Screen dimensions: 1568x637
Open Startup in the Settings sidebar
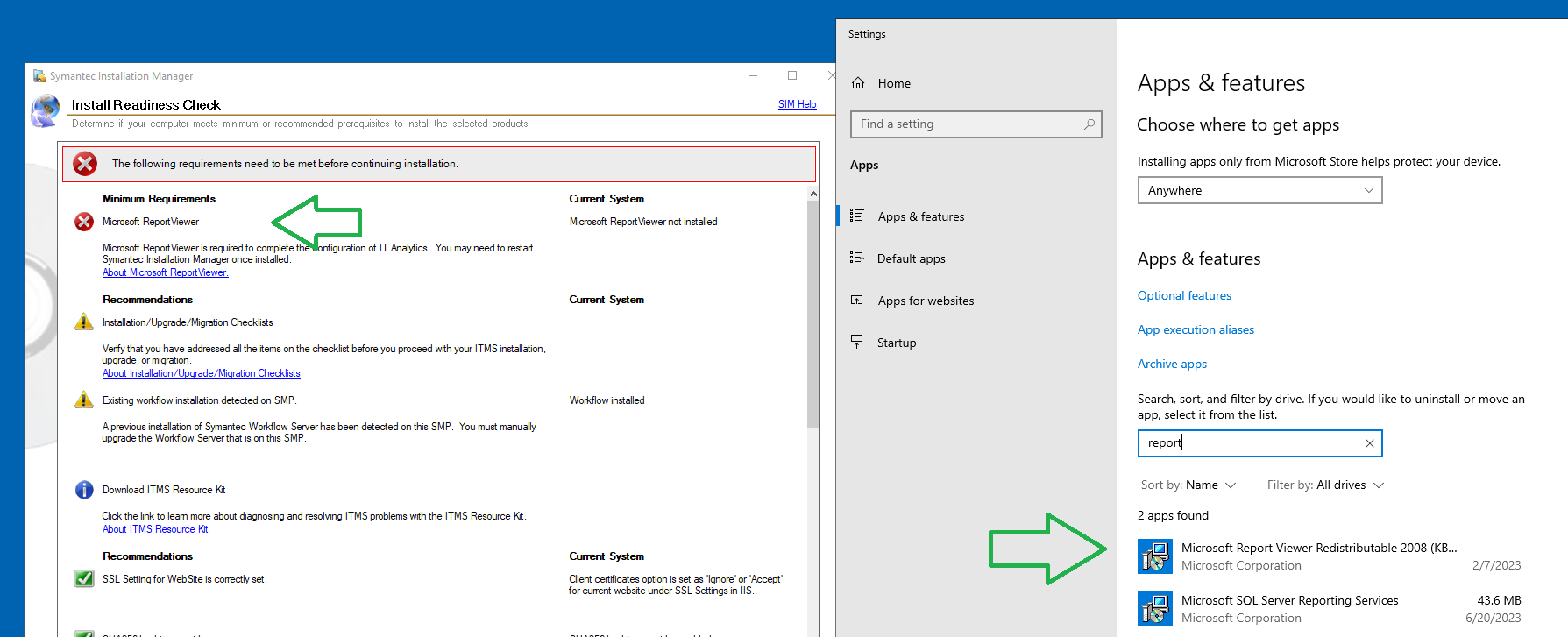pos(896,343)
